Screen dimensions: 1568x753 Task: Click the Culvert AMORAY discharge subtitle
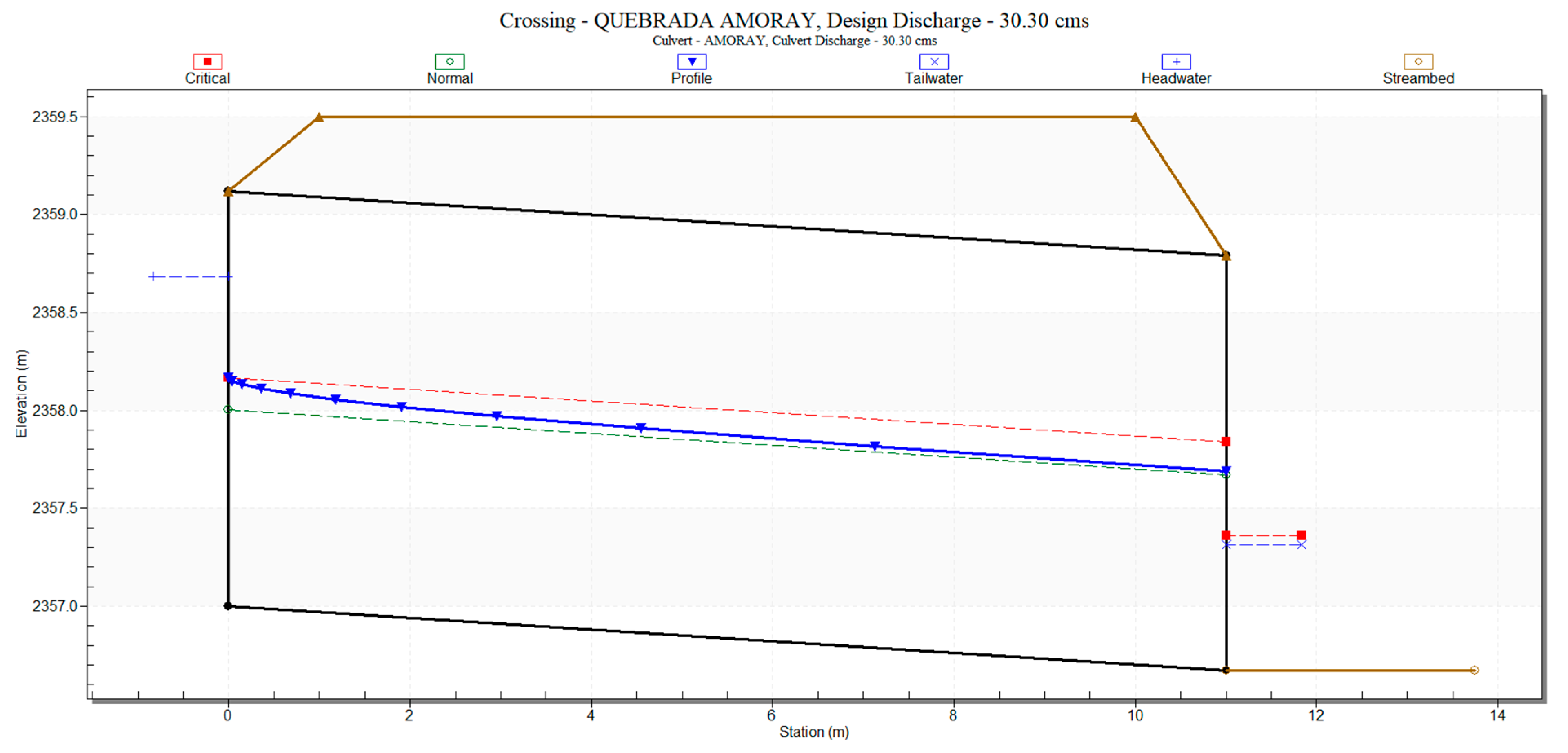[x=794, y=41]
